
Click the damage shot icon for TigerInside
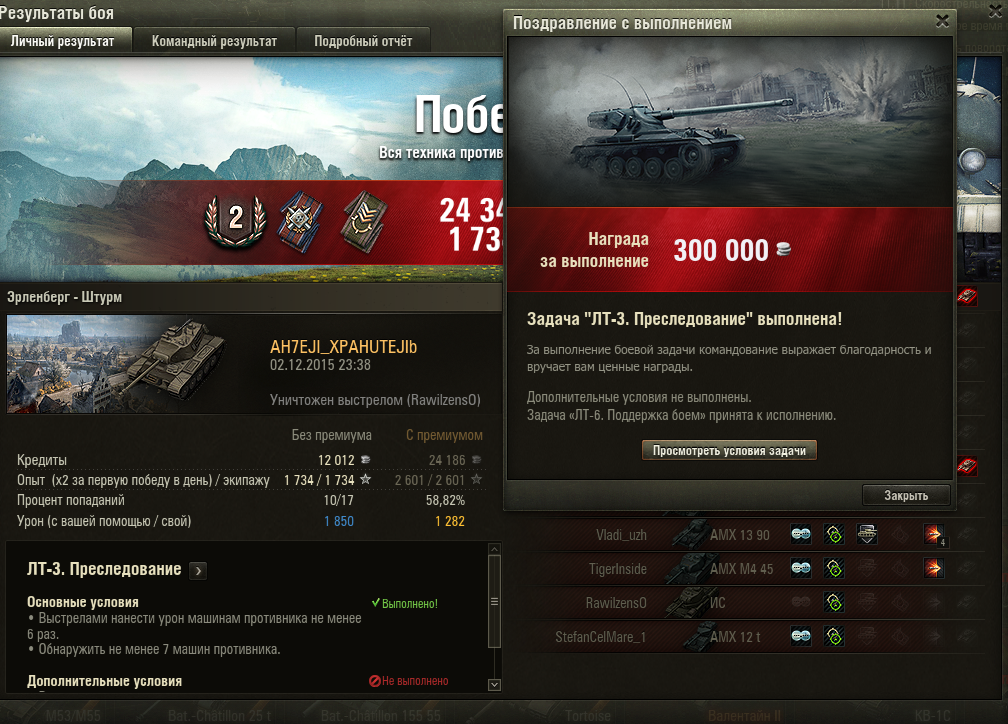pyautogui.click(x=933, y=568)
